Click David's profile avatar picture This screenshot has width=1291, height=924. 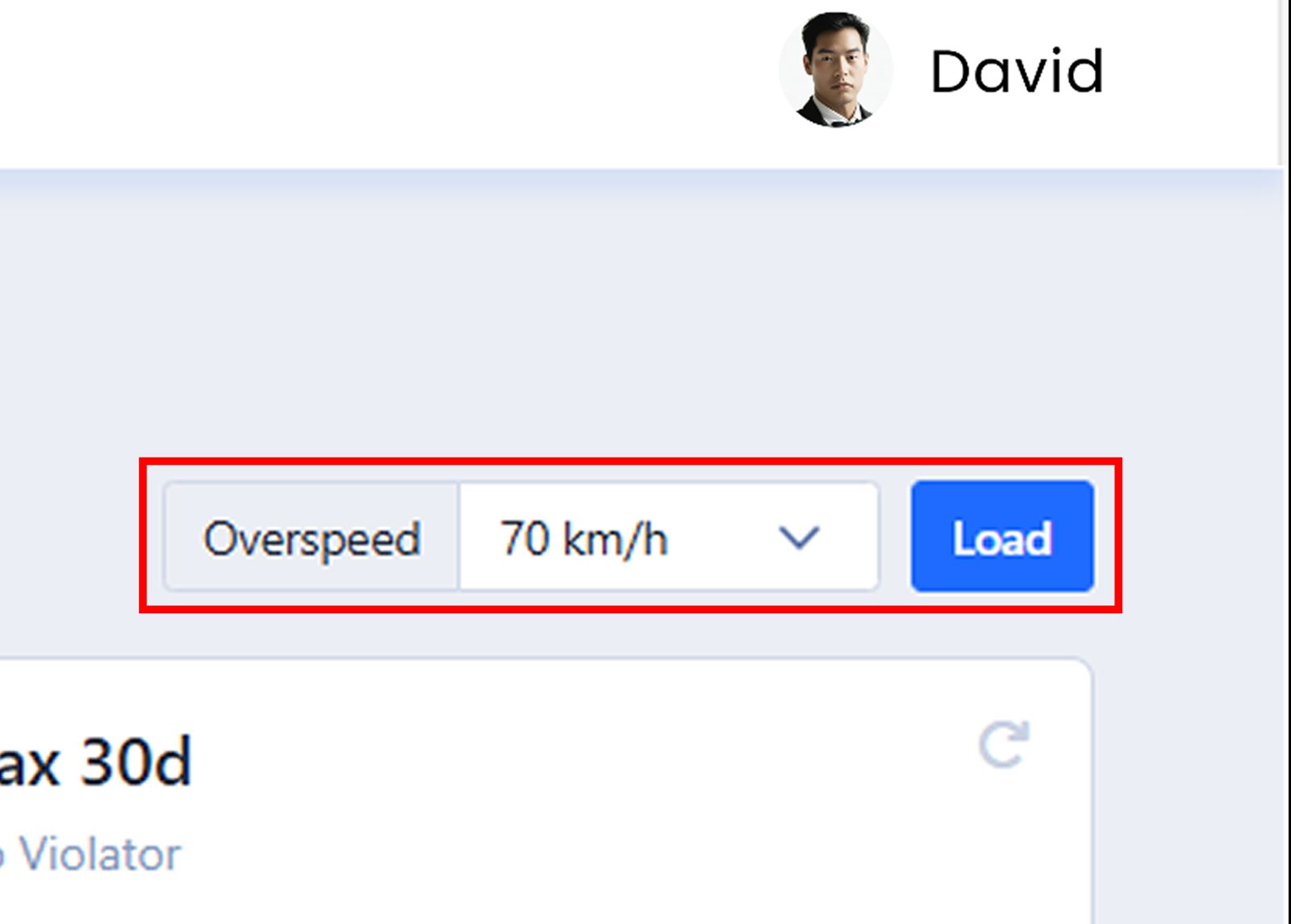[x=836, y=71]
